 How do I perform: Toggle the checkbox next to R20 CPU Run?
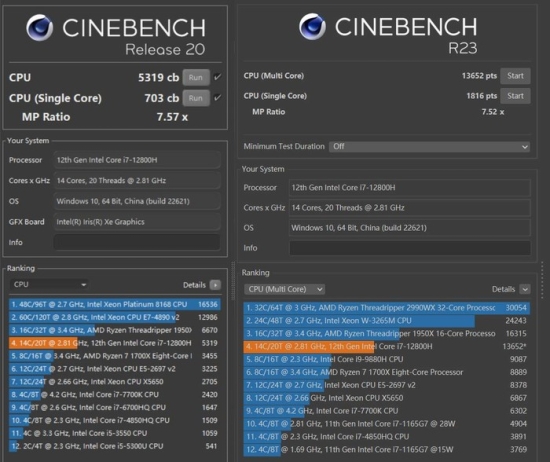[x=217, y=77]
